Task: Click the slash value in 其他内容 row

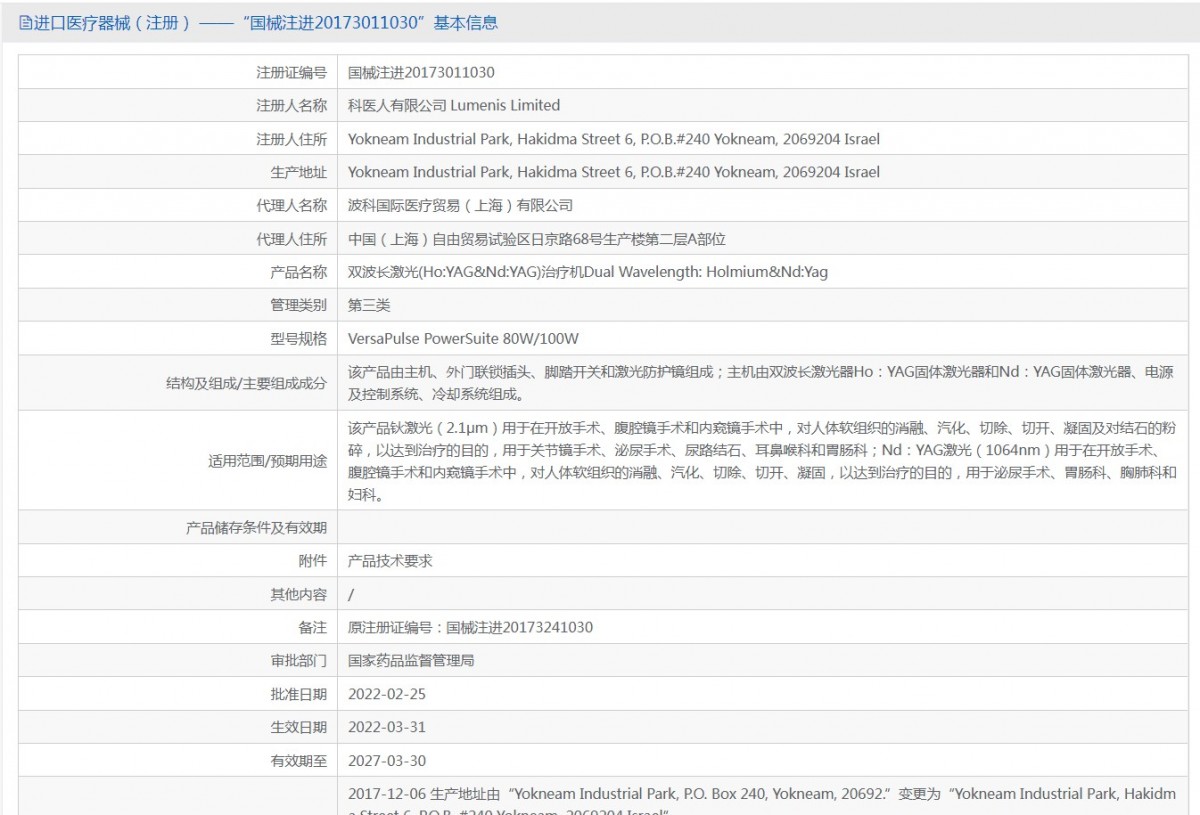Action: (x=351, y=594)
